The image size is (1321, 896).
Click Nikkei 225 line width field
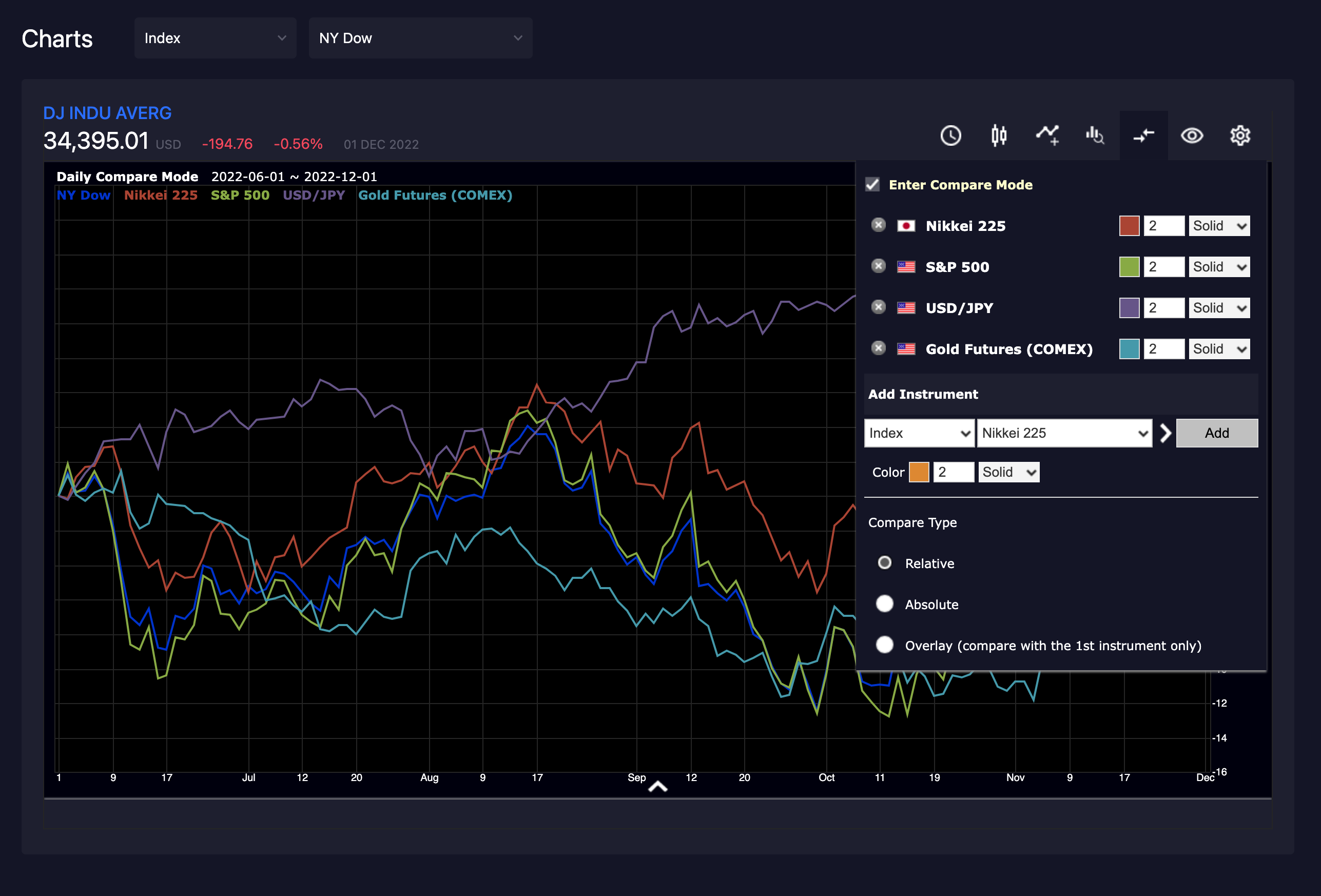click(x=1164, y=226)
